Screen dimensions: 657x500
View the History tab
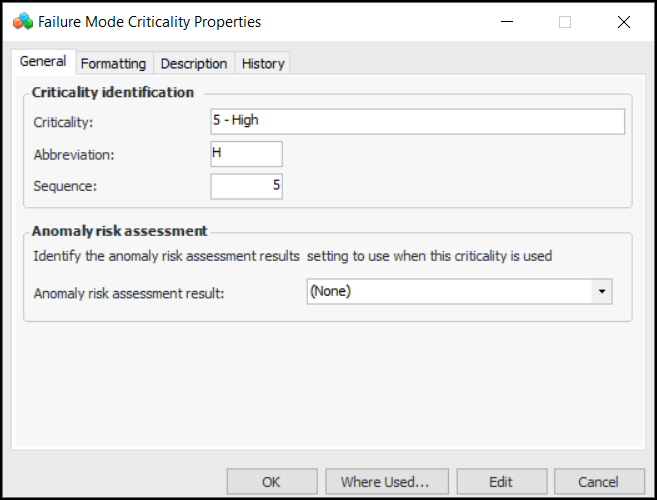pos(263,63)
